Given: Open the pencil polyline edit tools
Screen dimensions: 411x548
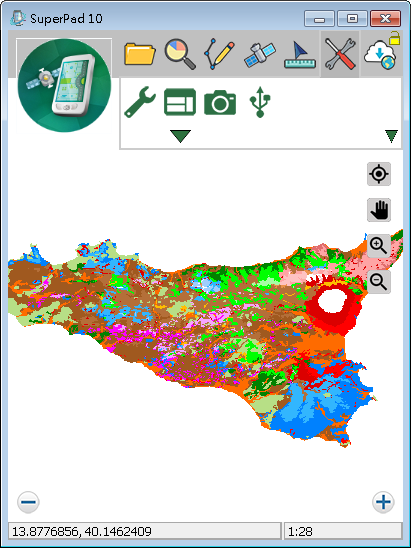Looking at the screenshot, I should pyautogui.click(x=219, y=54).
